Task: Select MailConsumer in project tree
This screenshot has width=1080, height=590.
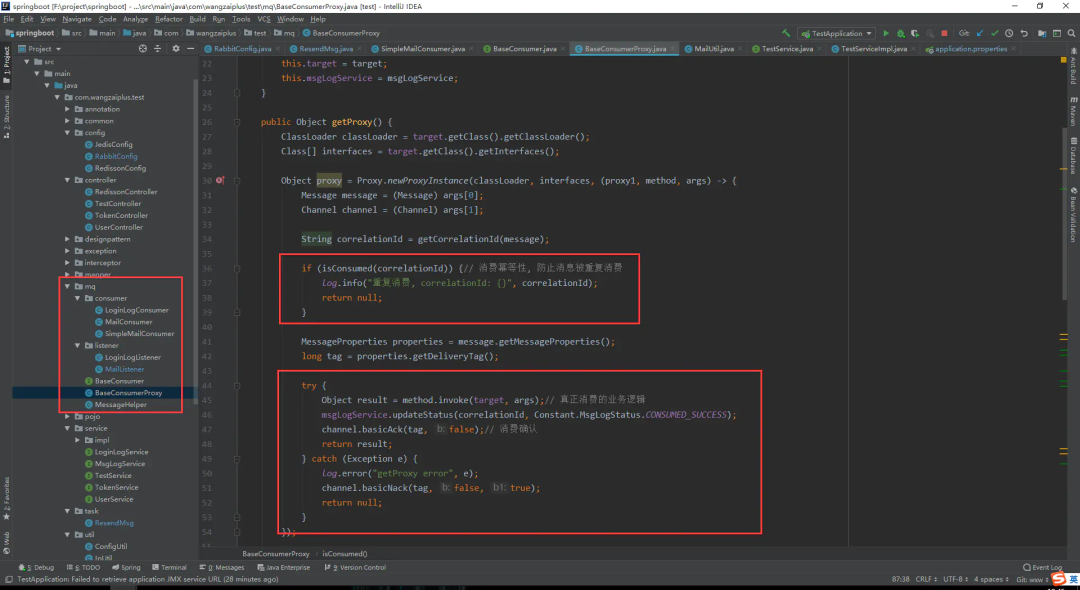Action: [x=128, y=322]
